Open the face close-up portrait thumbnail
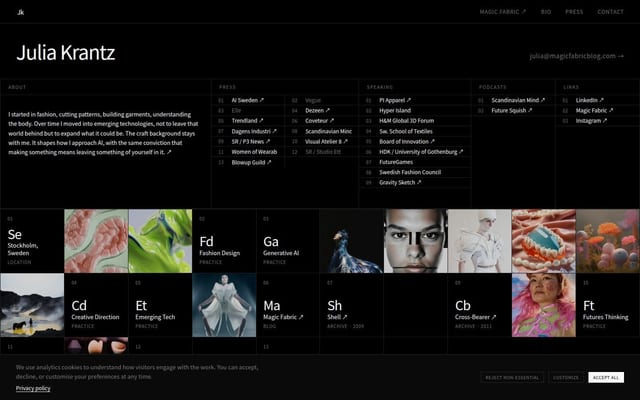Viewport: 640px width, 400px height. (x=416, y=241)
